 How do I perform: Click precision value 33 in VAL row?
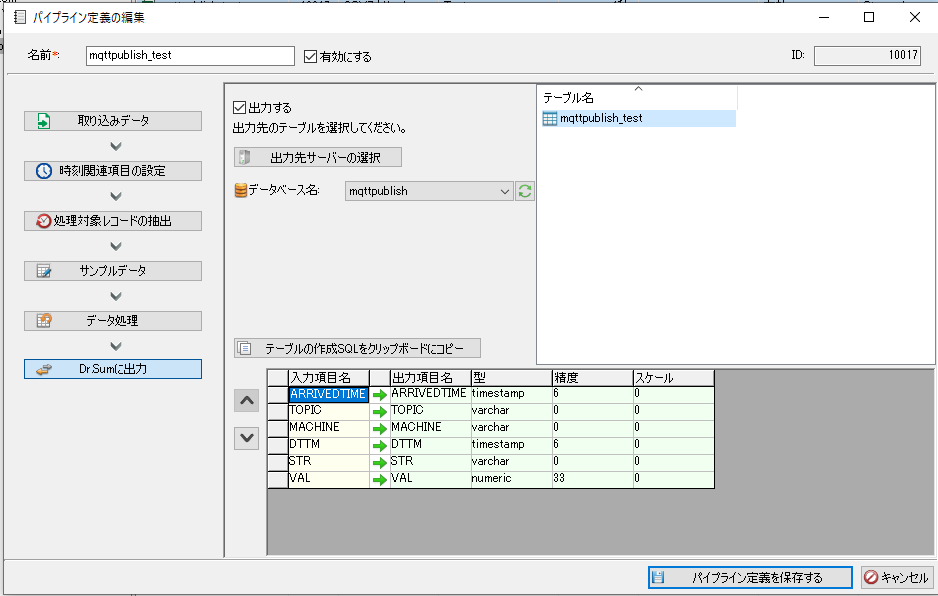(x=592, y=479)
